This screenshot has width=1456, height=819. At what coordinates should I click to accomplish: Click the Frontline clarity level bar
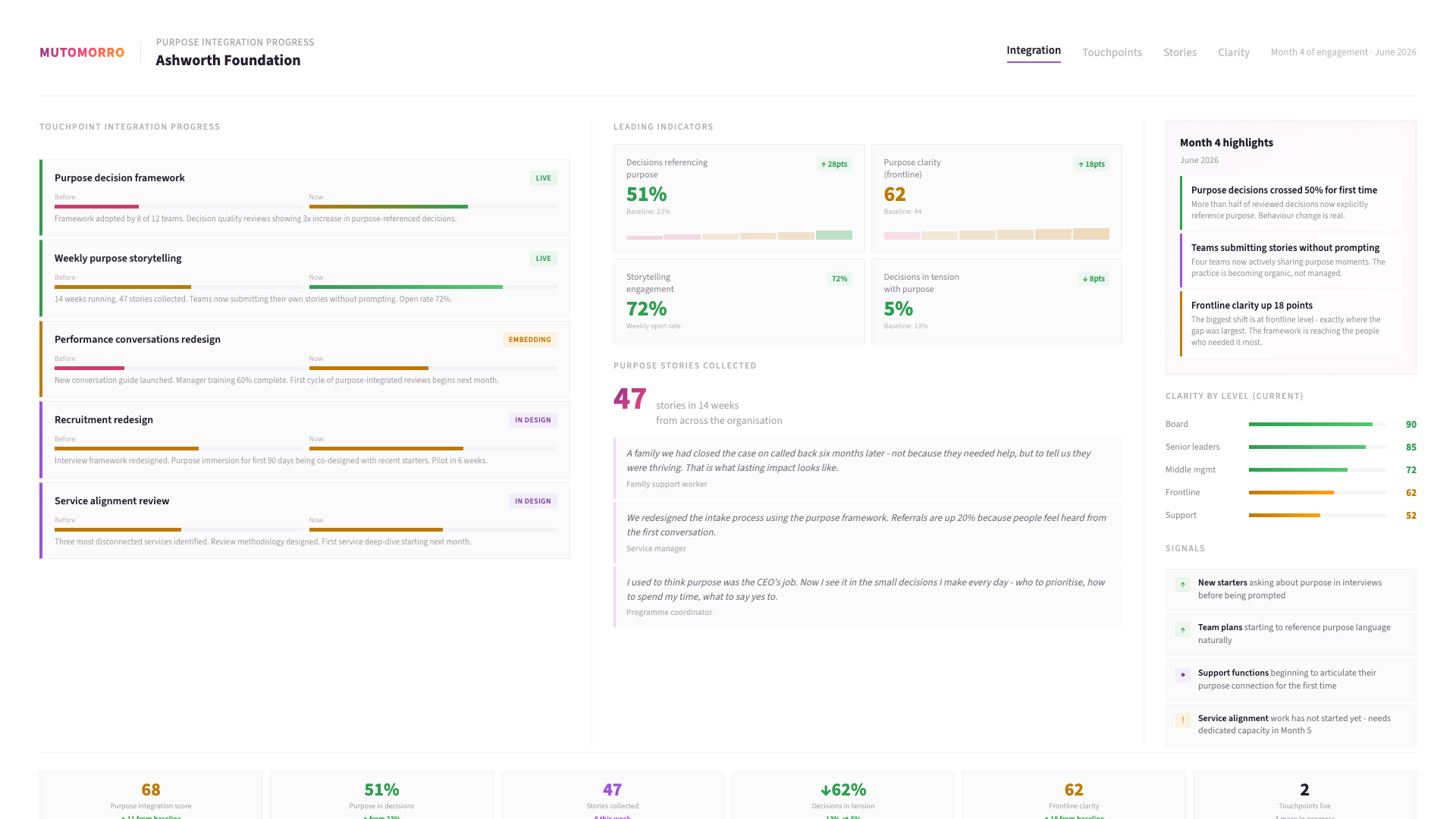tap(1317, 493)
